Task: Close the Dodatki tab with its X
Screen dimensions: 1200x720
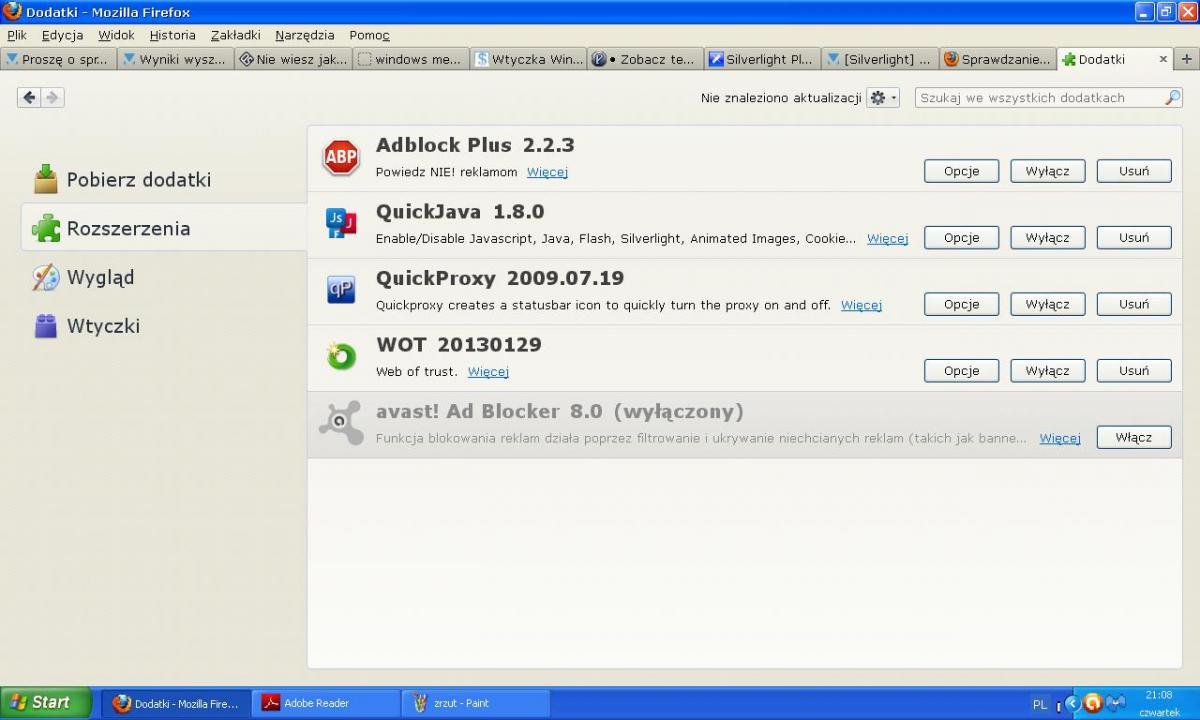Action: tap(1163, 59)
